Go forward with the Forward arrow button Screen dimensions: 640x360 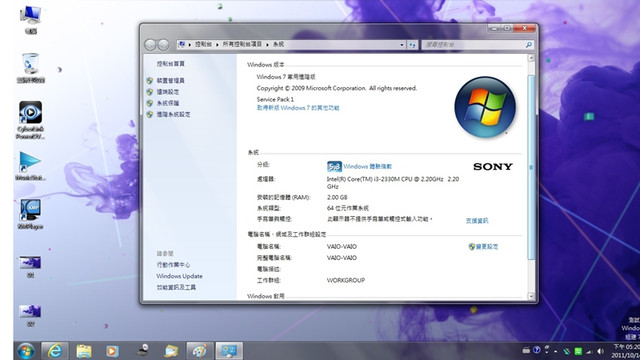(163, 44)
